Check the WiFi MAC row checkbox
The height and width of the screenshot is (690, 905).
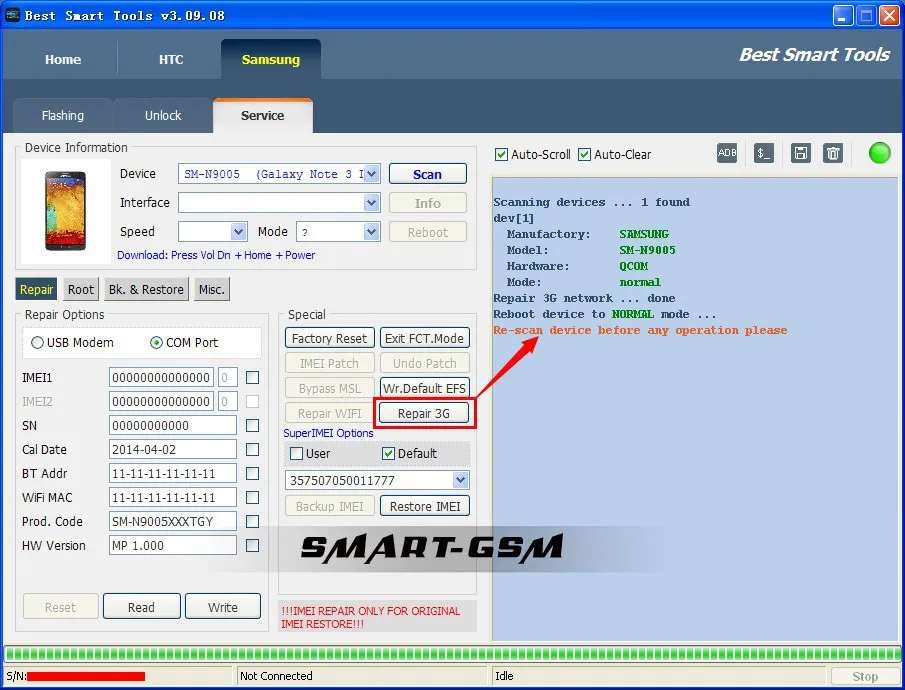click(x=252, y=497)
